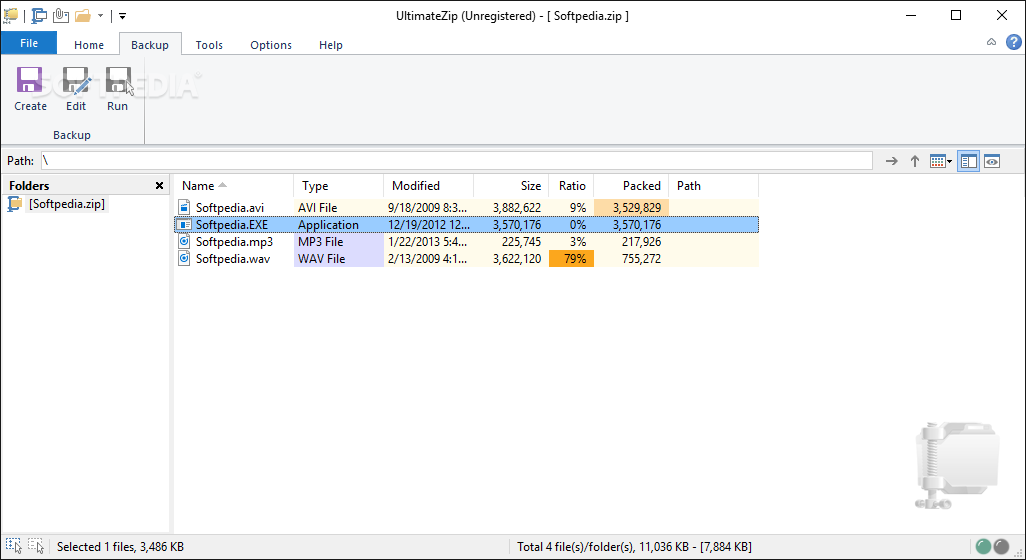Click the select all icon in the status bar
The height and width of the screenshot is (560, 1026).
[x=14, y=546]
